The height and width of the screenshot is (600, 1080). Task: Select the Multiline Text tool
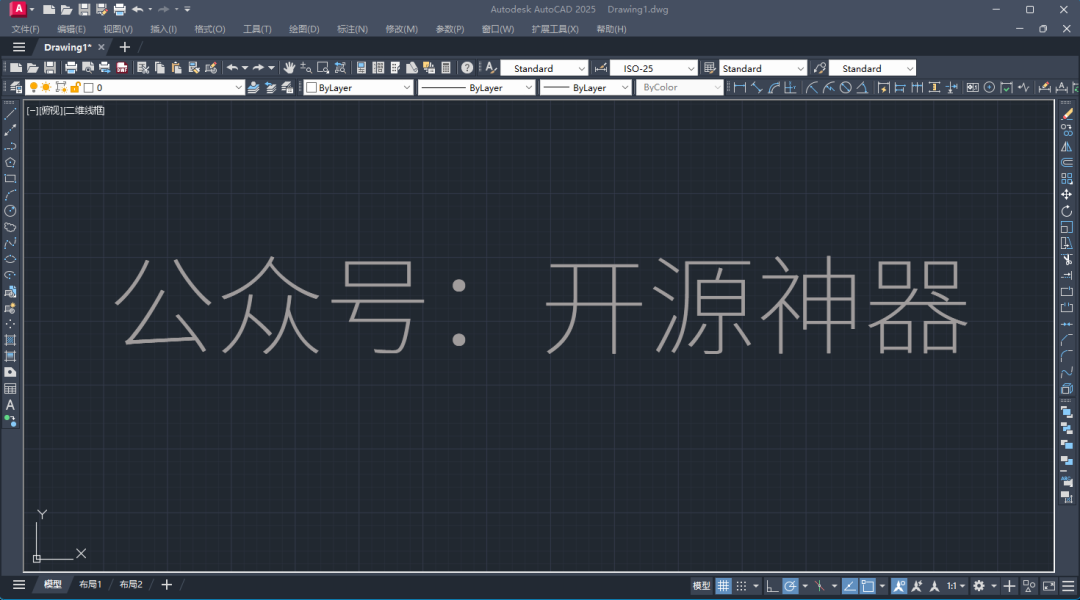pos(10,406)
